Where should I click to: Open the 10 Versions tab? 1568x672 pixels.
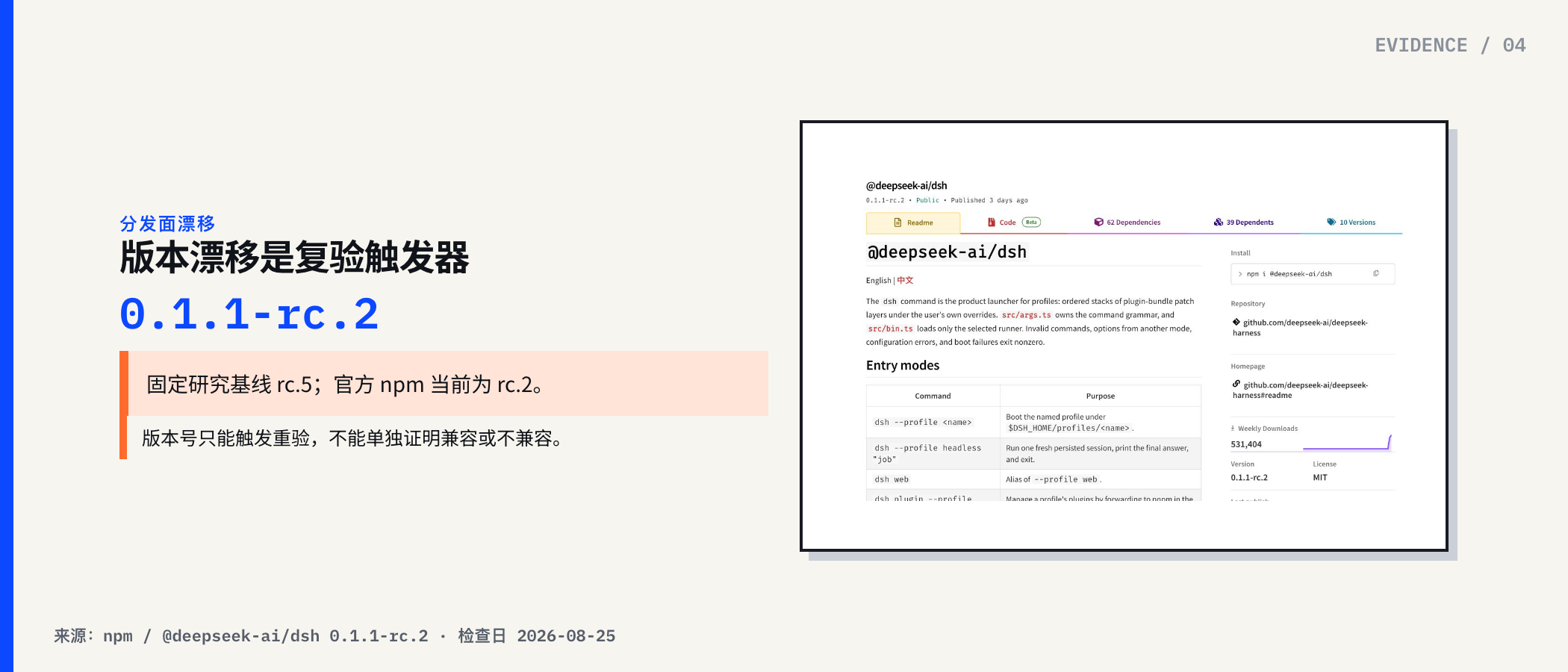pyautogui.click(x=1351, y=223)
